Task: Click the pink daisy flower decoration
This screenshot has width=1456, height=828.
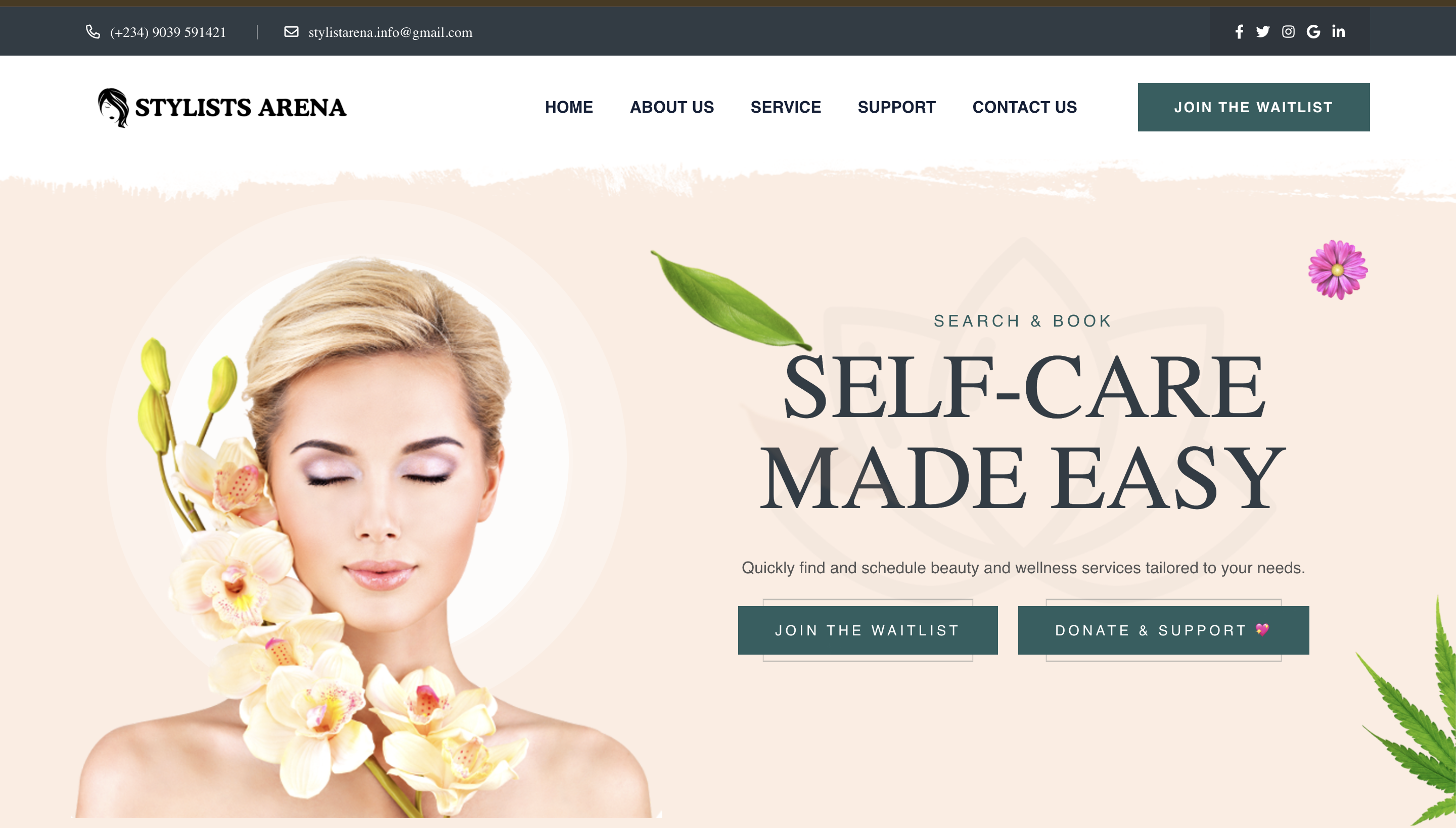Action: 1338,269
